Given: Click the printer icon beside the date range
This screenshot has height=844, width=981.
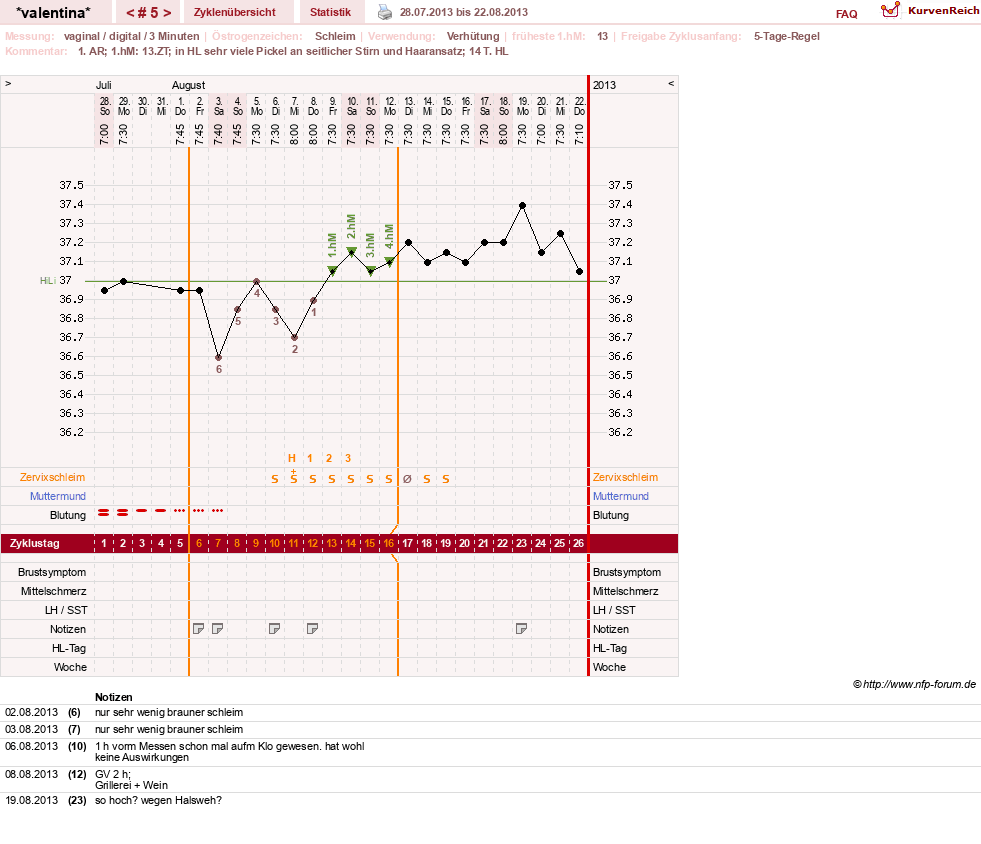Looking at the screenshot, I should pyautogui.click(x=385, y=12).
